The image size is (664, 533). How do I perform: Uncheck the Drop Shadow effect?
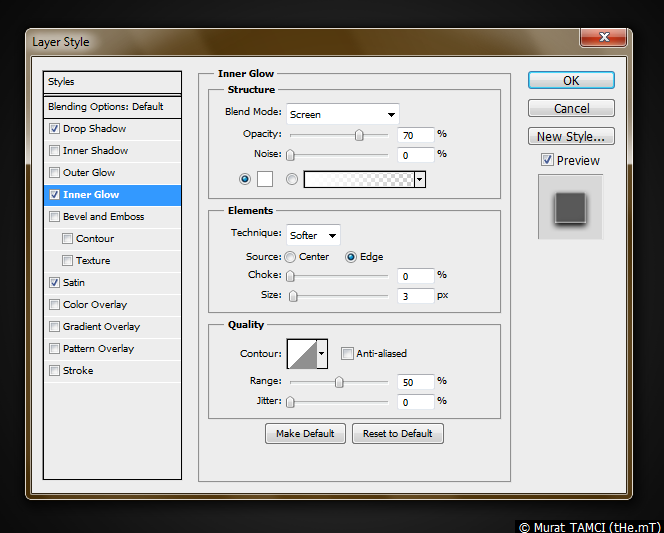54,129
